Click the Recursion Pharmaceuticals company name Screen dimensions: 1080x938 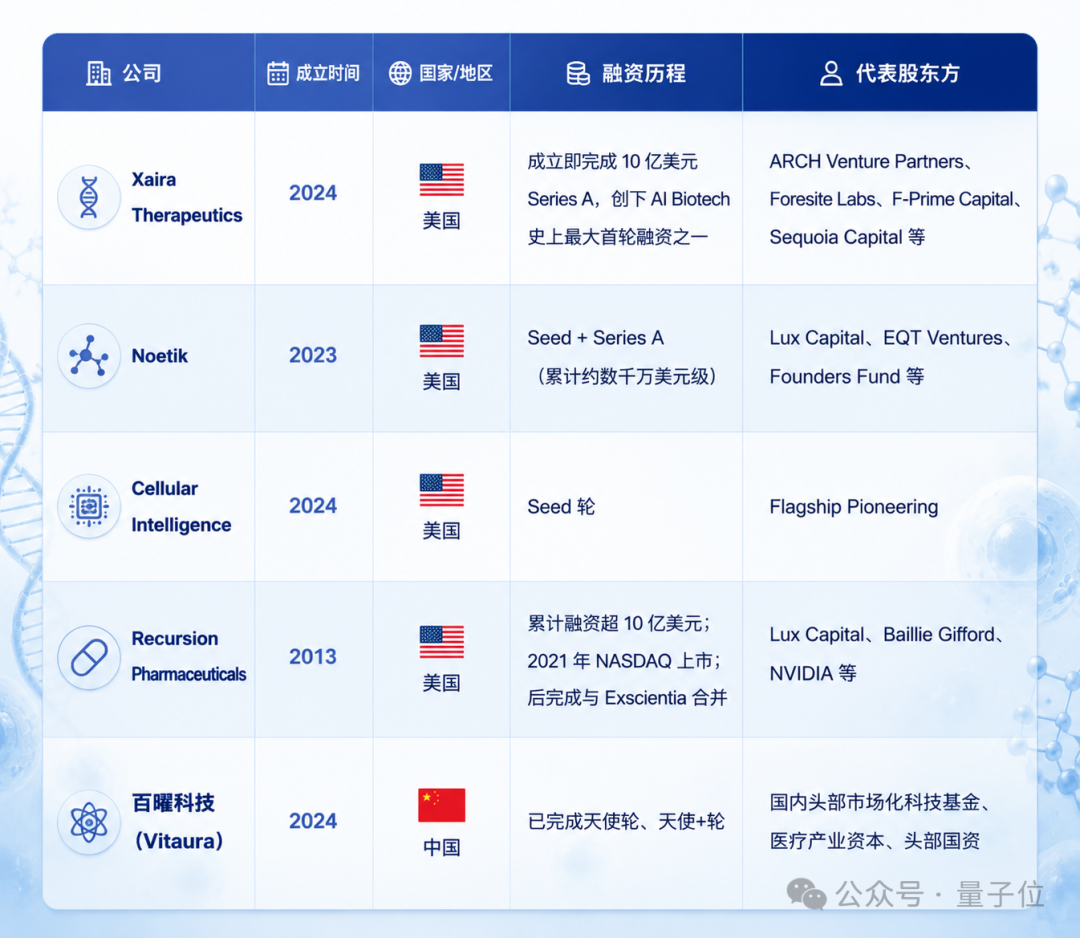pyautogui.click(x=189, y=656)
